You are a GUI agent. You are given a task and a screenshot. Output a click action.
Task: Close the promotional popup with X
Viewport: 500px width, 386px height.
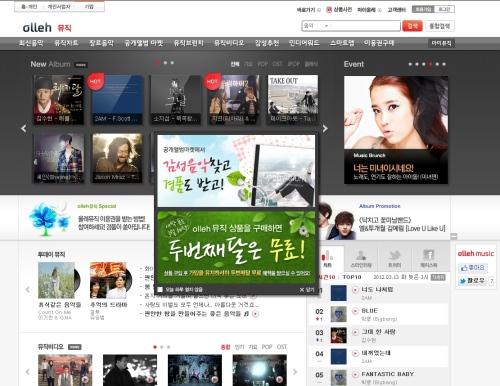[307, 289]
